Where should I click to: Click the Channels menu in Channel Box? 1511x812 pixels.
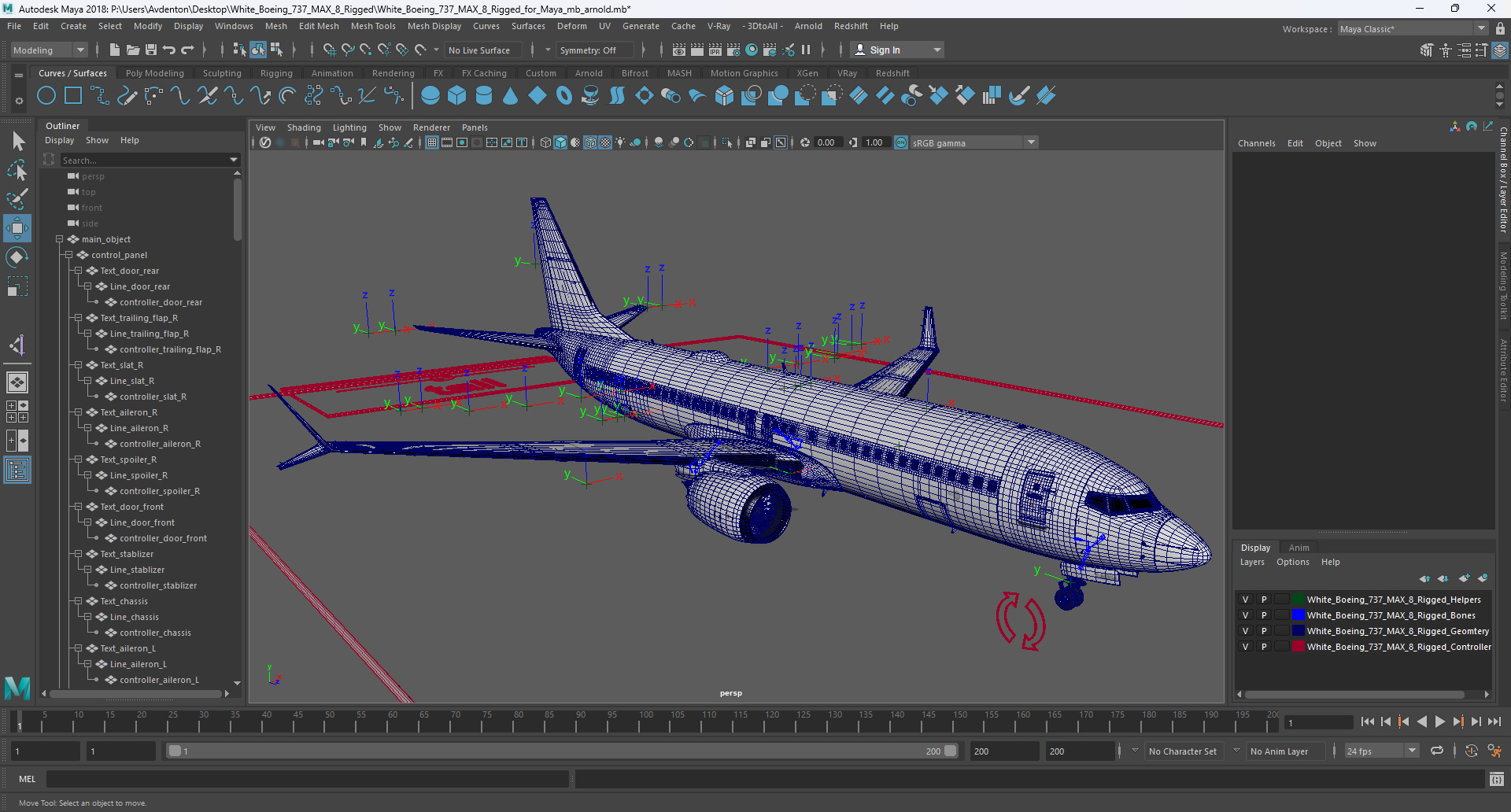[x=1256, y=143]
